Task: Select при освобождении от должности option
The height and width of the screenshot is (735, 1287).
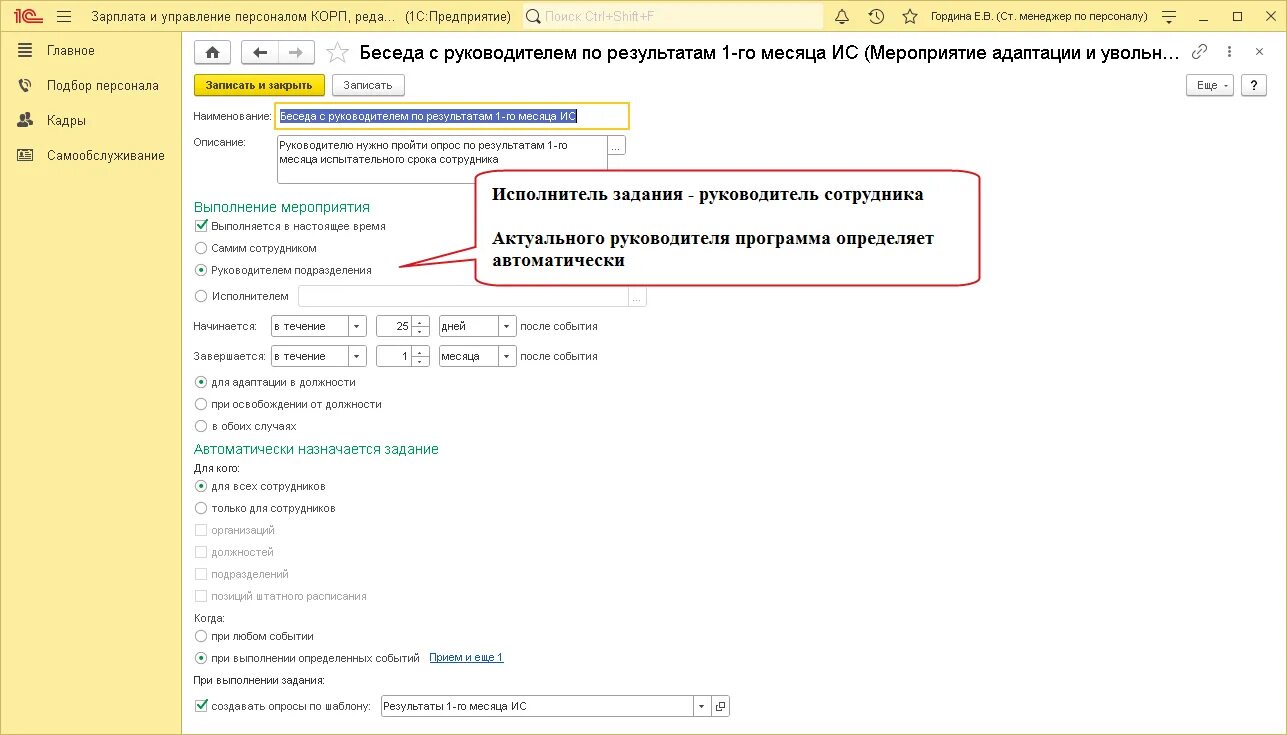Action: (201, 404)
